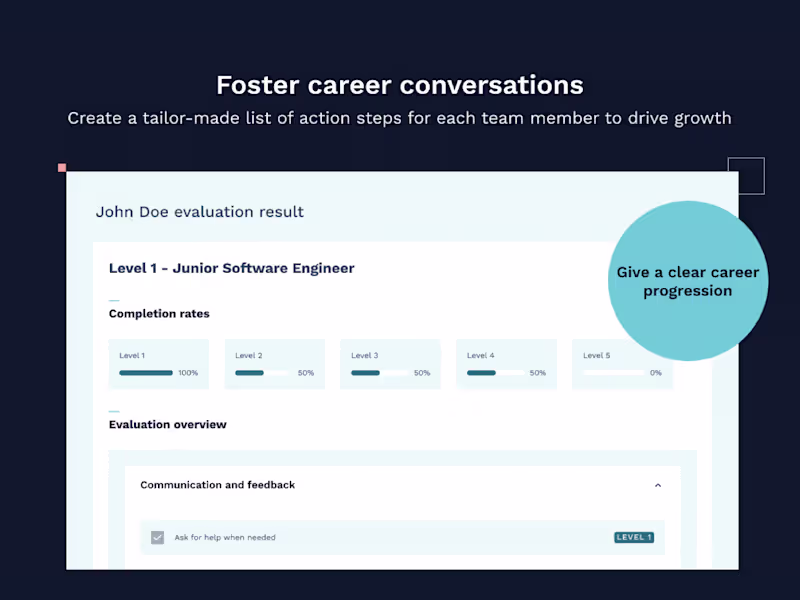Screen dimensions: 800x600
Task: Click 'Give a clear career progression' circle
Action: (688, 281)
